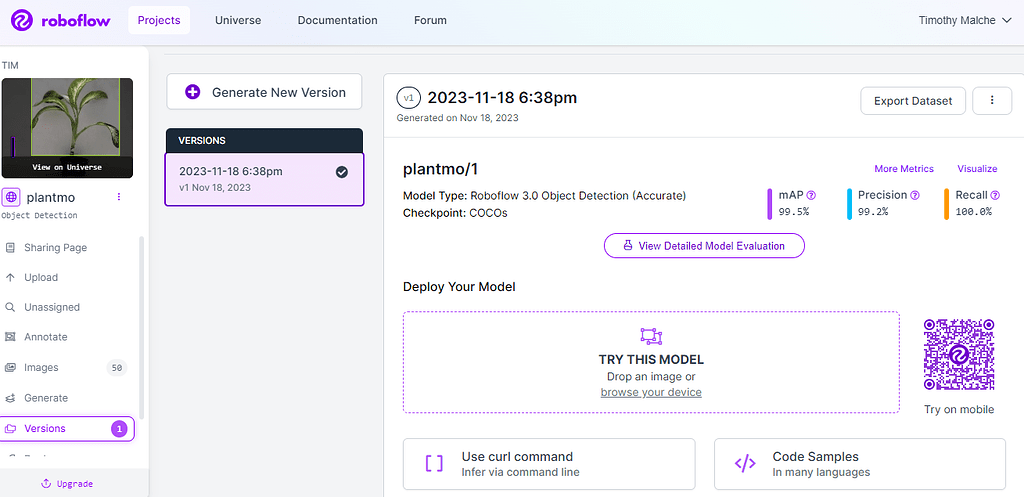
Task: Open the Universe tab in top navigation
Action: click(x=239, y=20)
